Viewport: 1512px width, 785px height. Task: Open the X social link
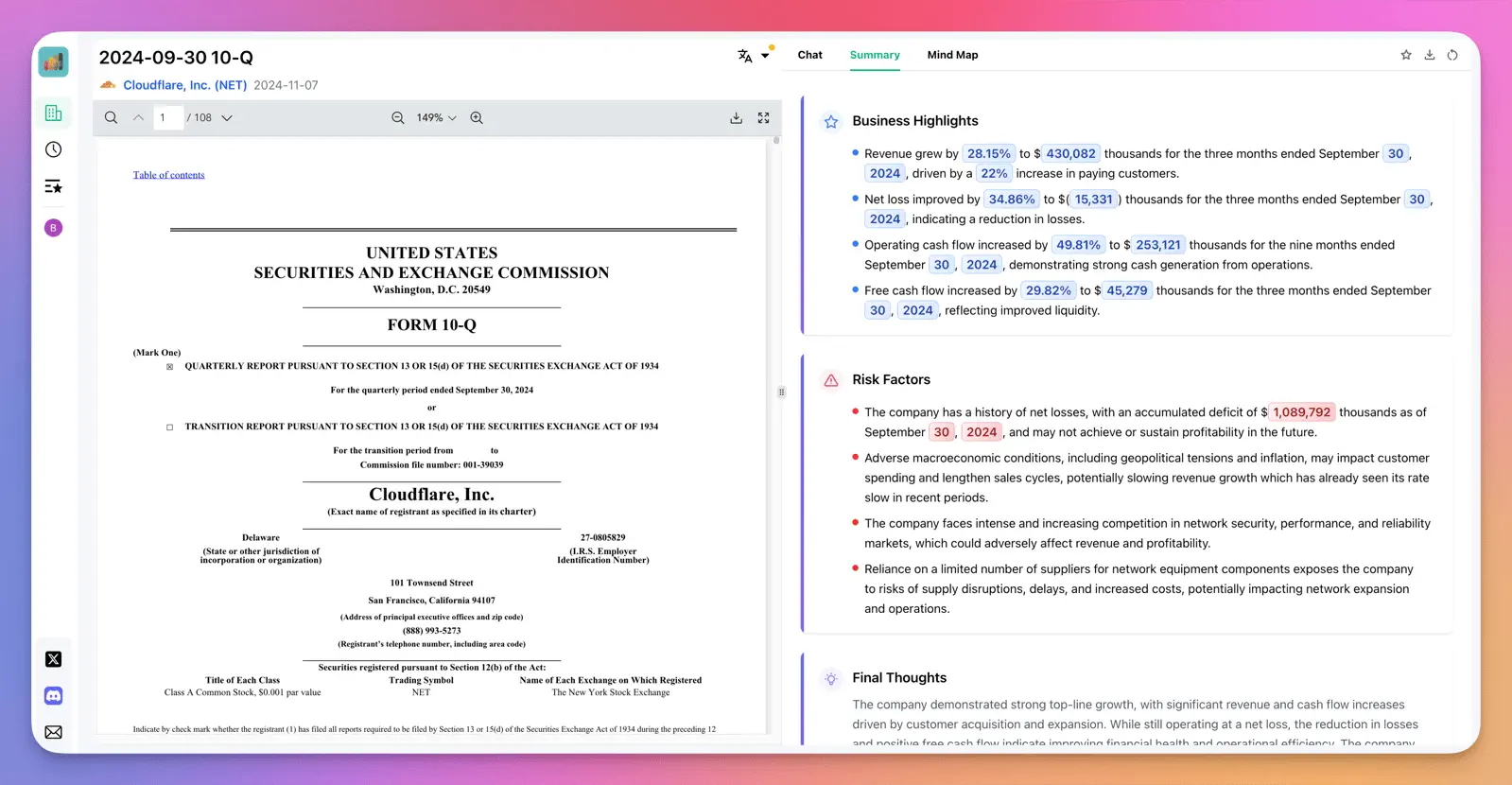(x=54, y=659)
